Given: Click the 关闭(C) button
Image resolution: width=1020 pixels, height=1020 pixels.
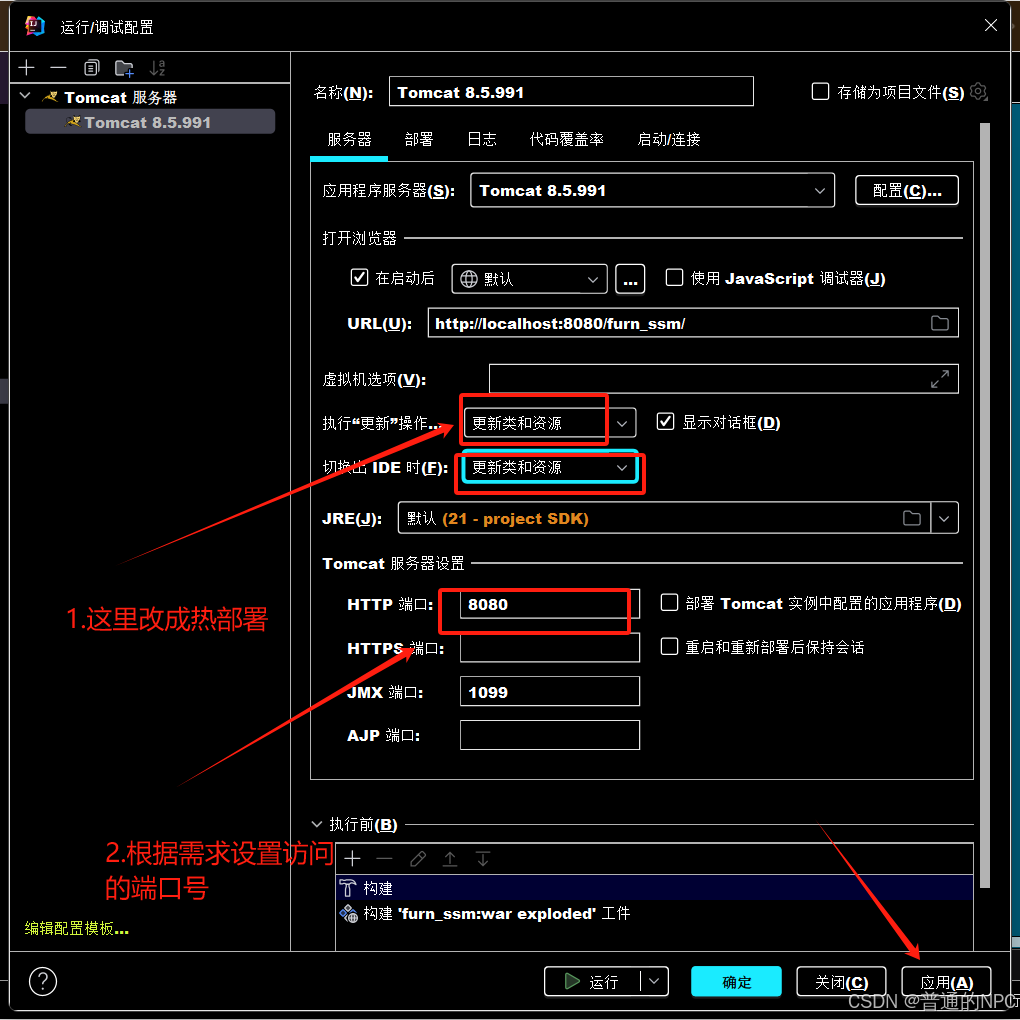Looking at the screenshot, I should [840, 981].
